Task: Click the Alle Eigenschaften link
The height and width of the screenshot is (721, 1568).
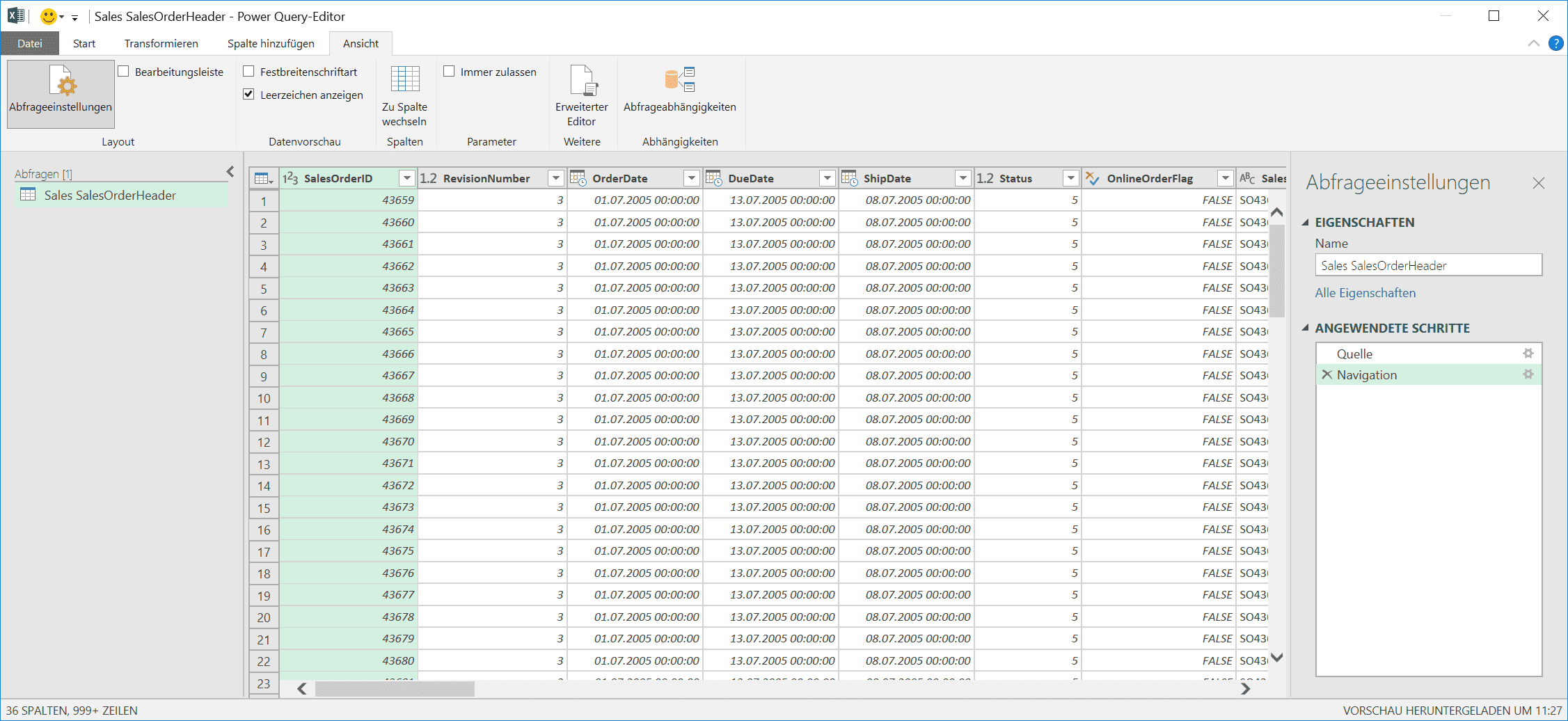Action: click(1365, 293)
